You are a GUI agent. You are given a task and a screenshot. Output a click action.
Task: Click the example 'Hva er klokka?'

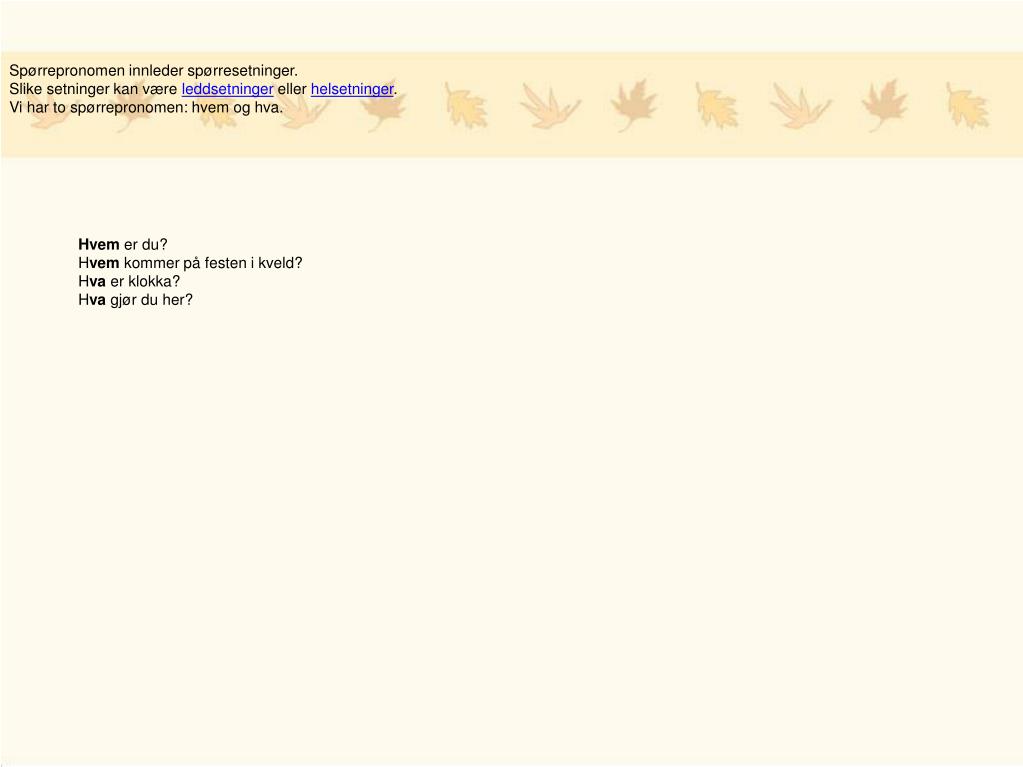coord(129,281)
